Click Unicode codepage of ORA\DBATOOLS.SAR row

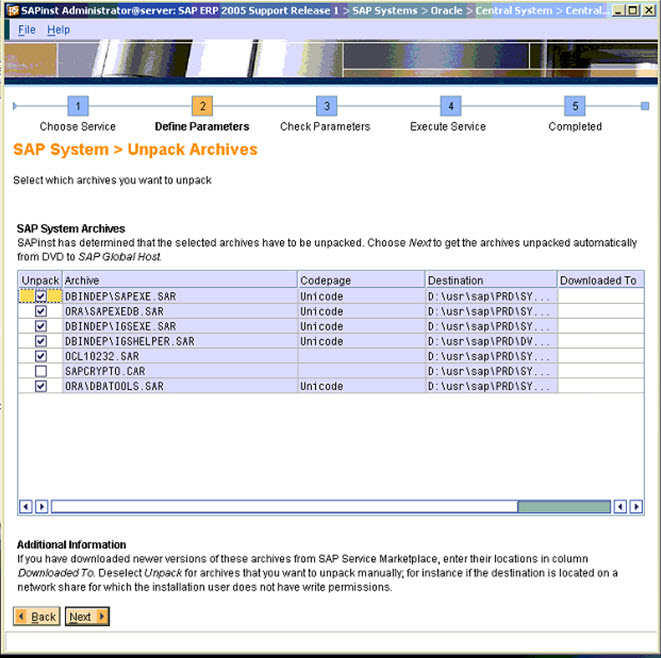361,386
